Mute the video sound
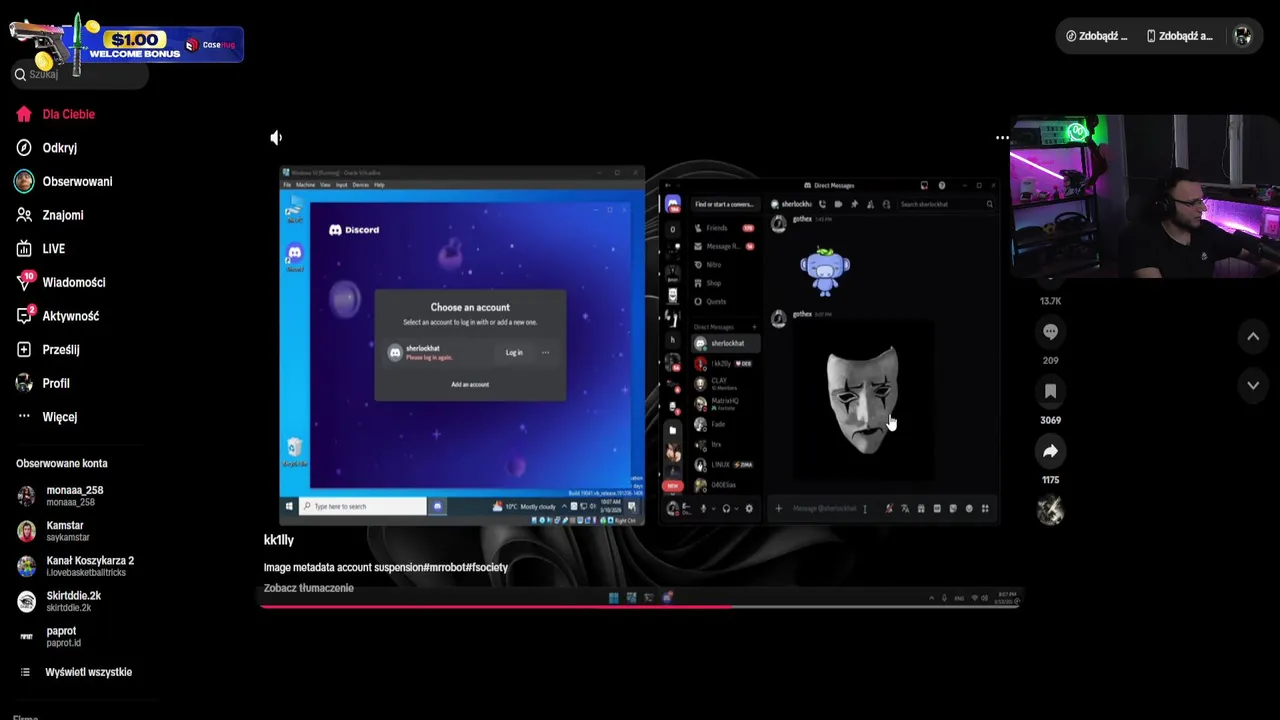1280x720 pixels. click(277, 138)
